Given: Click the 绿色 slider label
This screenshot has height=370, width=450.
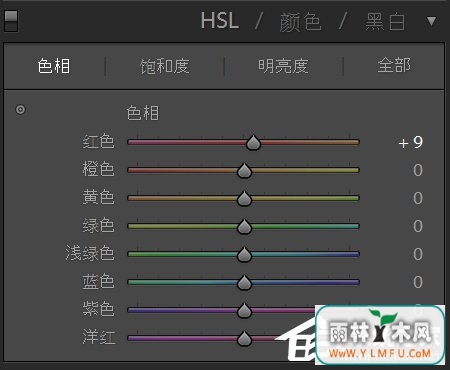Looking at the screenshot, I should coord(98,225).
